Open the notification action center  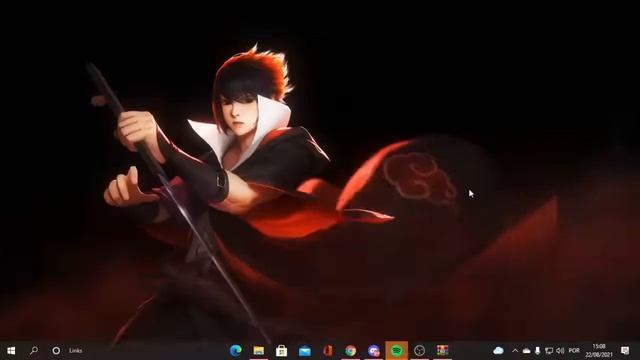tap(625, 350)
